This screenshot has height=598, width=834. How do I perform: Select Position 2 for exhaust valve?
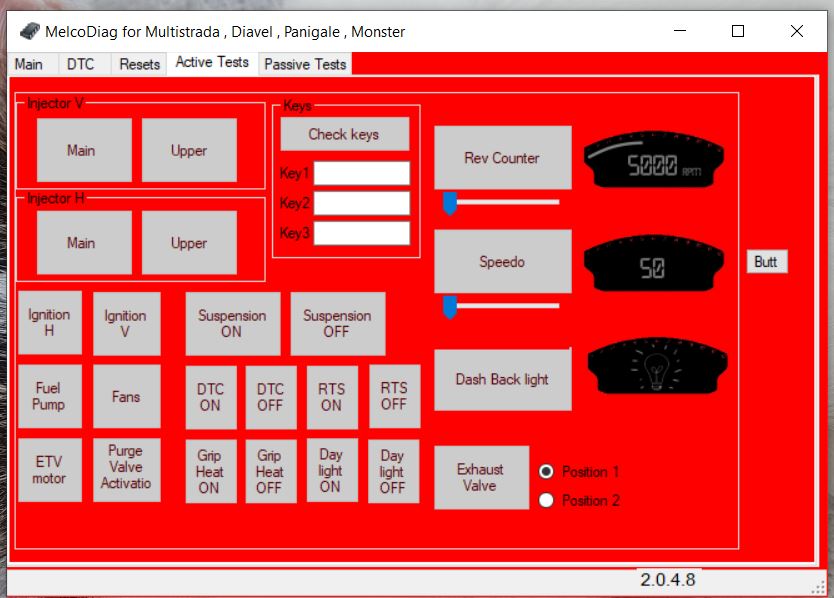click(x=546, y=500)
